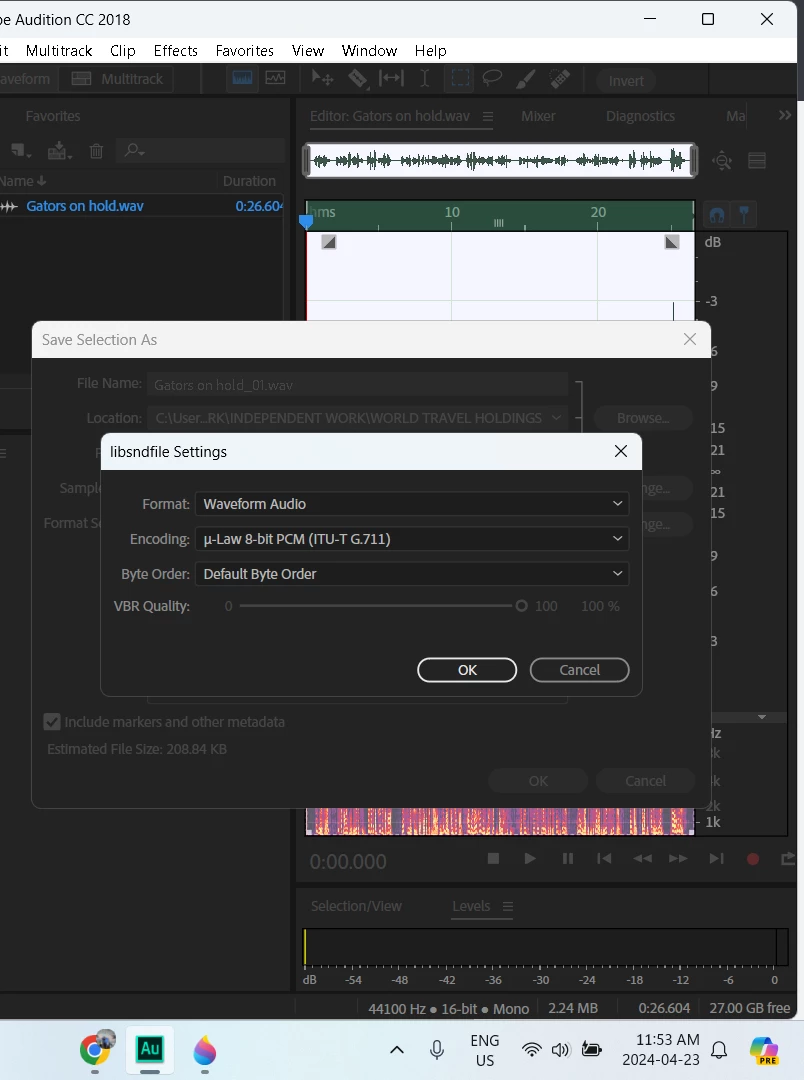
Task: Open the Clip menu
Action: (x=123, y=50)
